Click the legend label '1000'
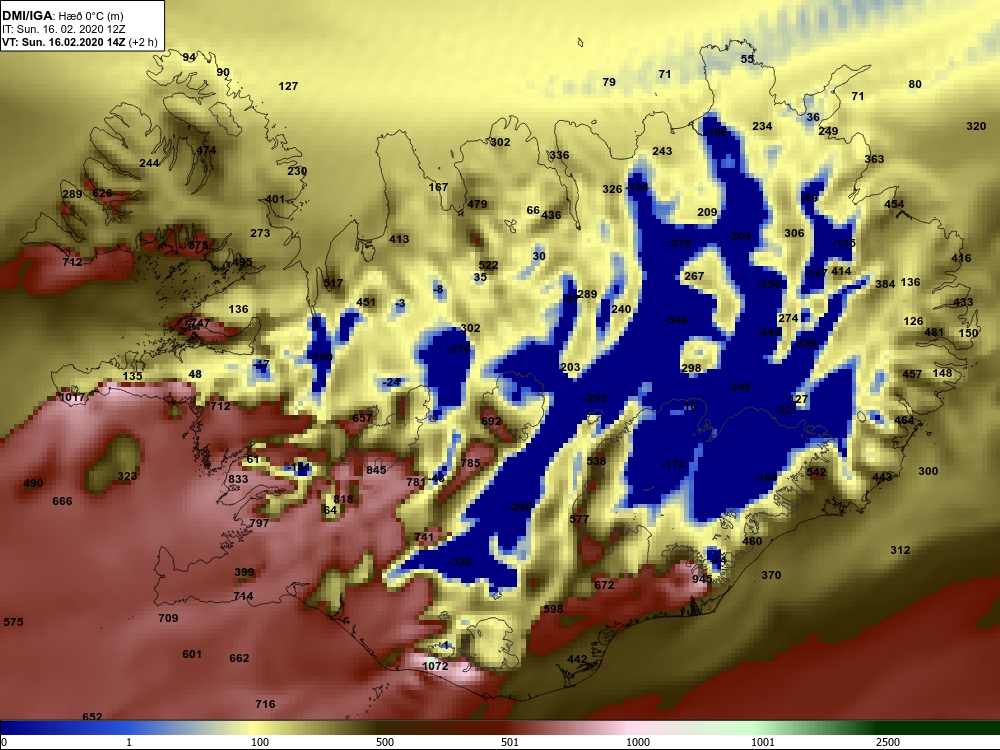The width and height of the screenshot is (1000, 750). point(638,742)
